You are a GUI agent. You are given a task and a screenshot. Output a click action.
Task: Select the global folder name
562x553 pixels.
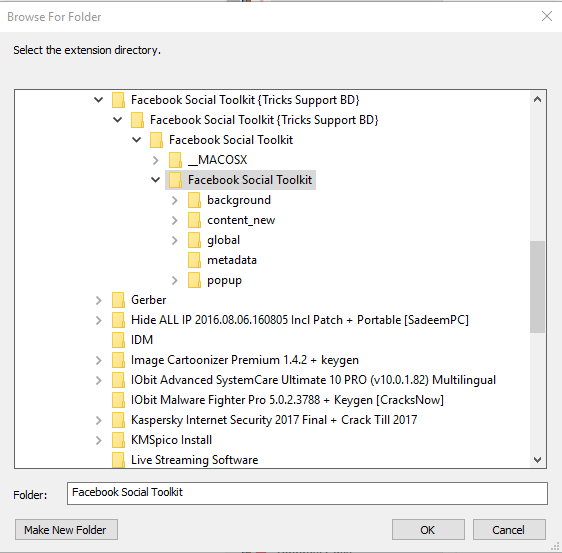(223, 240)
